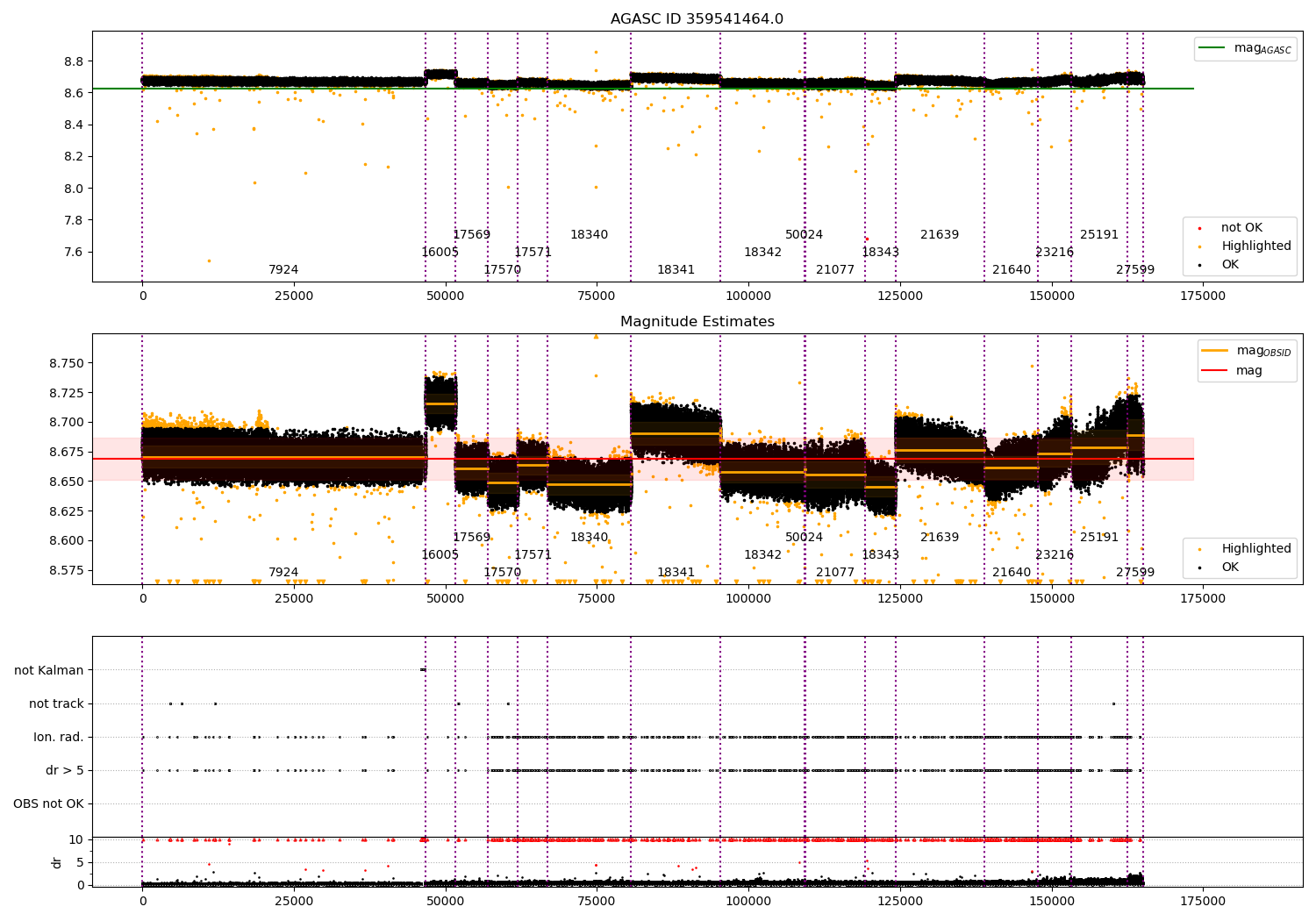The image size is (1316, 921).
Task: Click the green line sample beside mag AGASC
Action: 1212,48
